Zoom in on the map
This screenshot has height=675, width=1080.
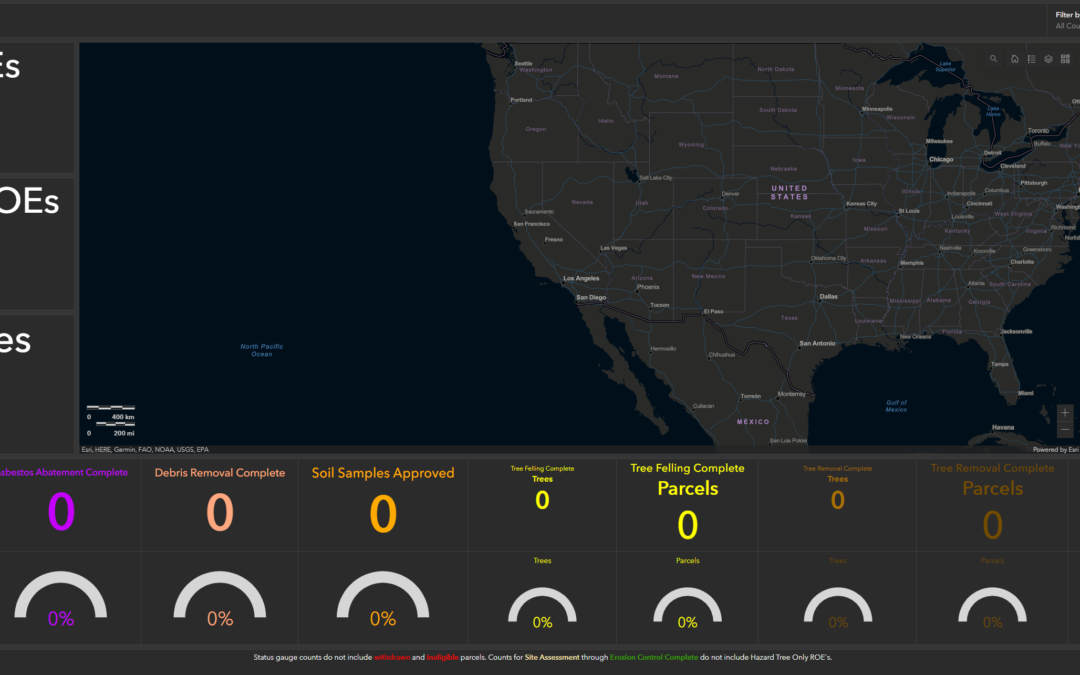1065,412
